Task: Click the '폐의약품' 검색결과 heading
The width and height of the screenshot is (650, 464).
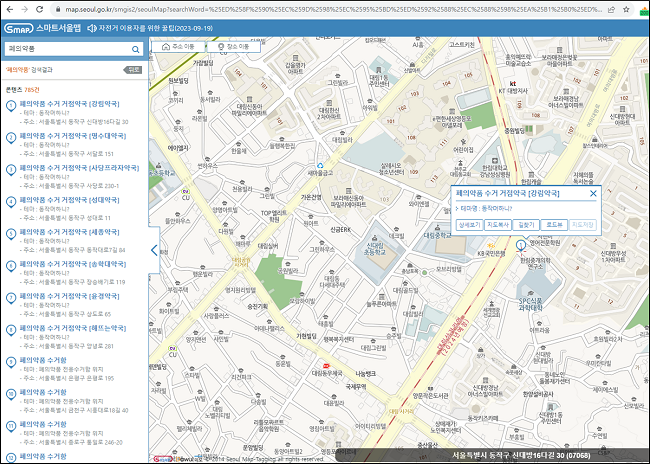Action: point(29,70)
